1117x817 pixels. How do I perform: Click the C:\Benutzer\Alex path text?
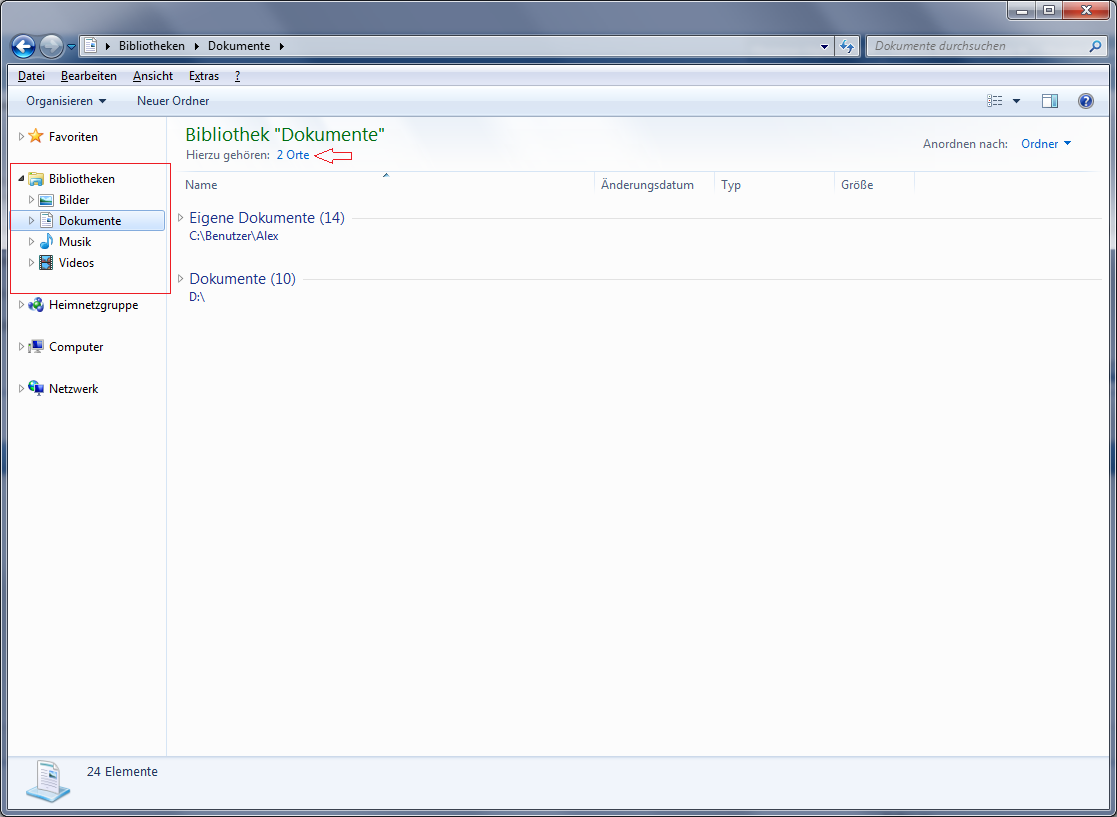coord(234,236)
